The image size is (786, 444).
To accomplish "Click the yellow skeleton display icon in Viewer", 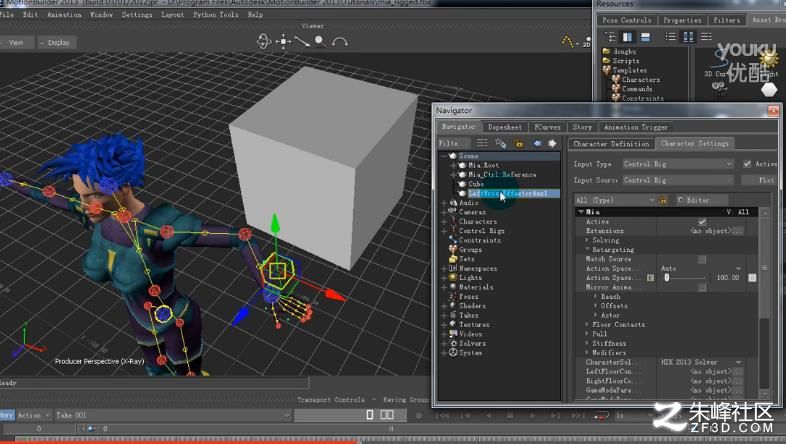I will (567, 41).
